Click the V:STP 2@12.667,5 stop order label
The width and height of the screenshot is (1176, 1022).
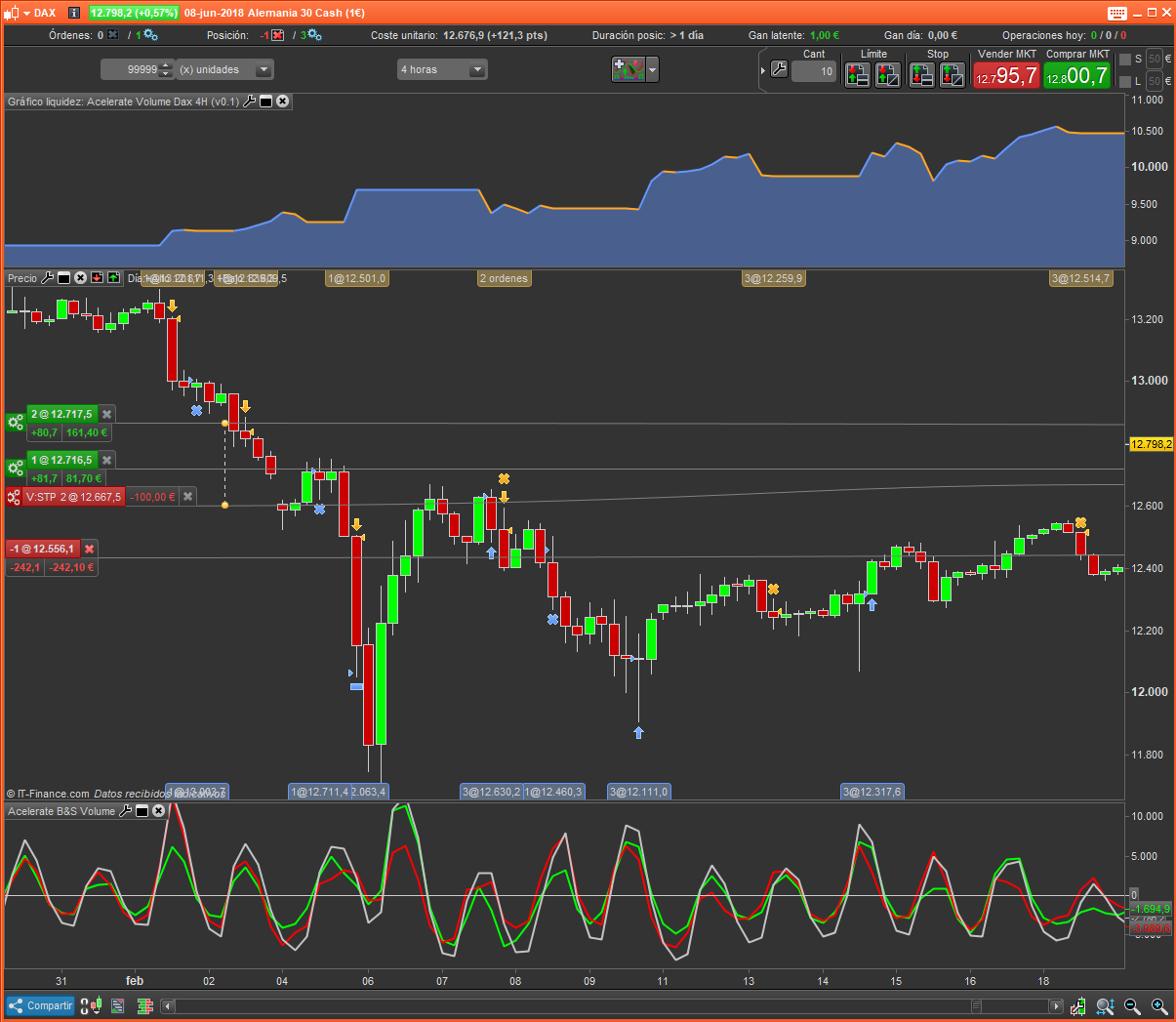pos(73,497)
